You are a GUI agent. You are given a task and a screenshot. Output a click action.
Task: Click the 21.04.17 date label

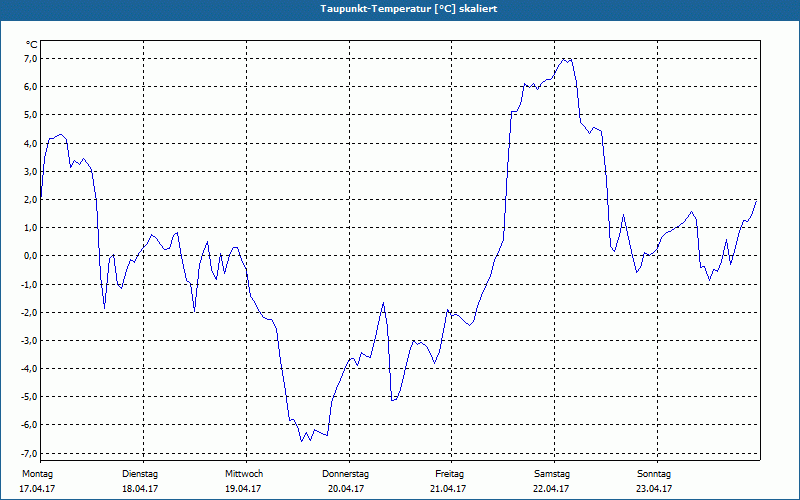click(x=448, y=489)
